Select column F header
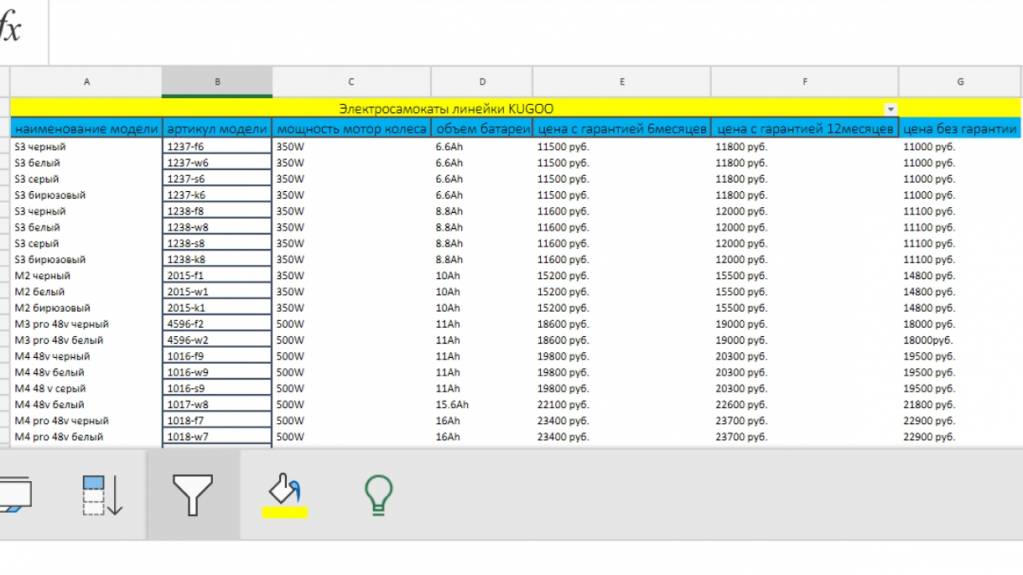The image size is (1023, 575). (x=805, y=82)
